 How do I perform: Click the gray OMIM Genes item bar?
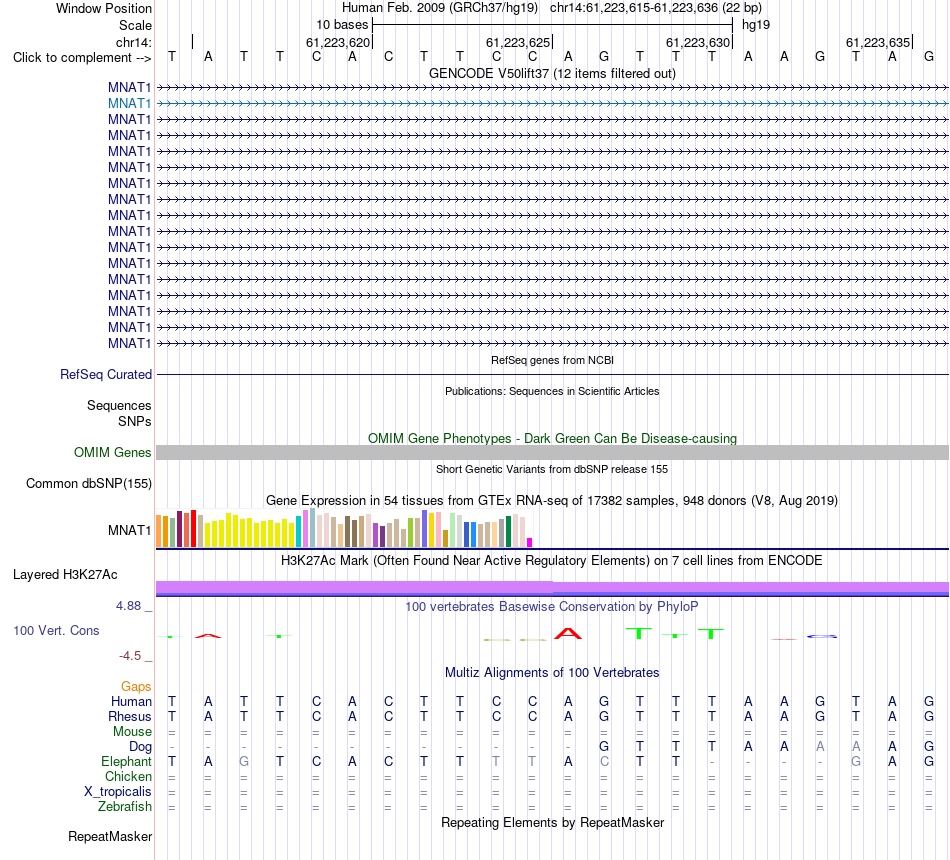pyautogui.click(x=552, y=453)
